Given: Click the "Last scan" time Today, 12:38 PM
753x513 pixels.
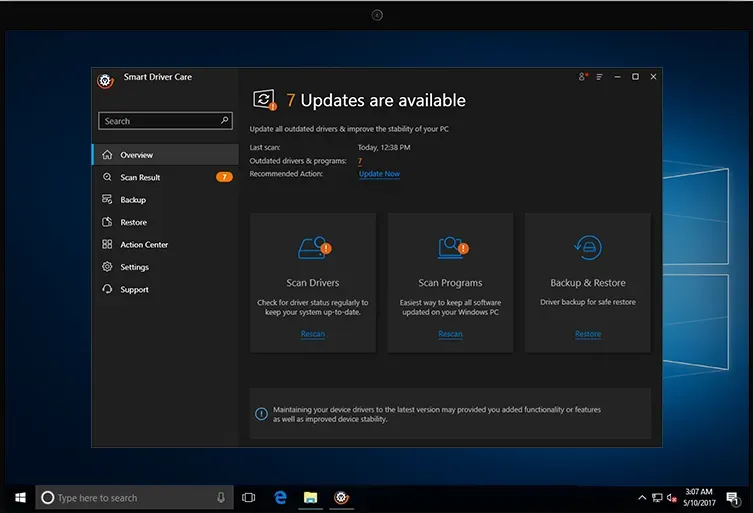Looking at the screenshot, I should (384, 147).
